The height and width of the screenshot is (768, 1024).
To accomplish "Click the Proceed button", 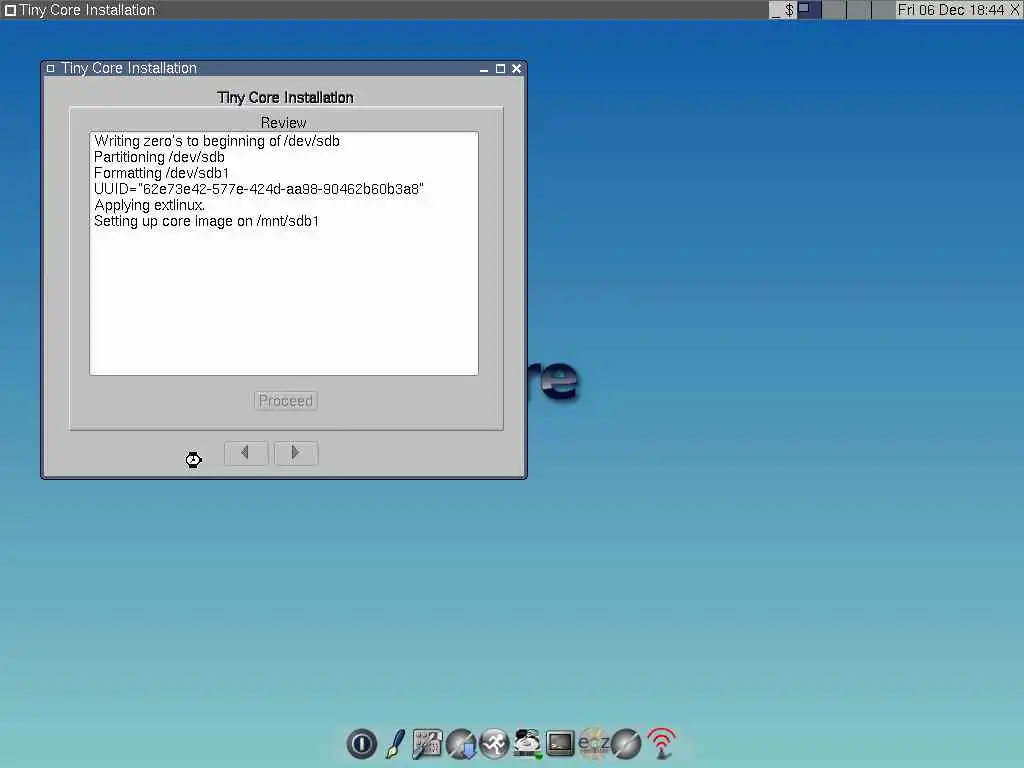I will pyautogui.click(x=286, y=400).
